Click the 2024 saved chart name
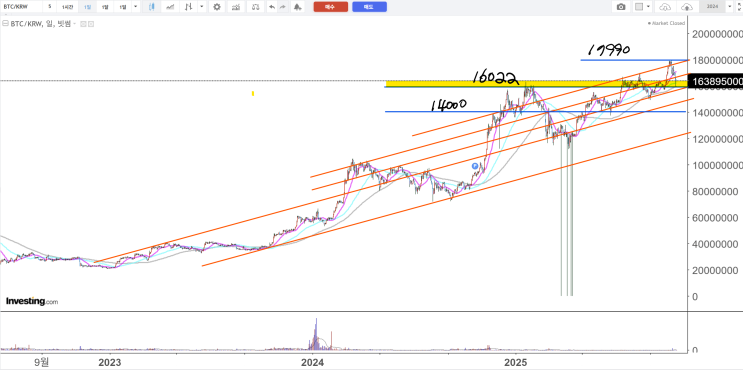The height and width of the screenshot is (370, 743). click(x=712, y=7)
